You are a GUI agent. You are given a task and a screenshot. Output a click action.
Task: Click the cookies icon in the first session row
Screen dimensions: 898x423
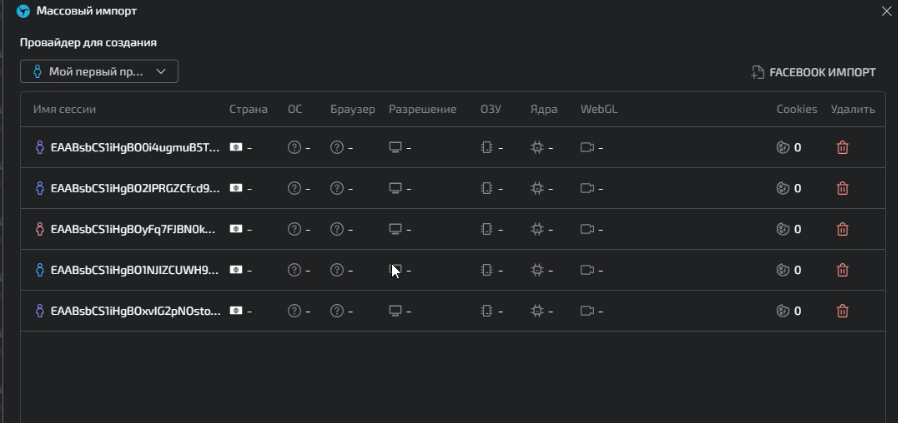point(783,148)
